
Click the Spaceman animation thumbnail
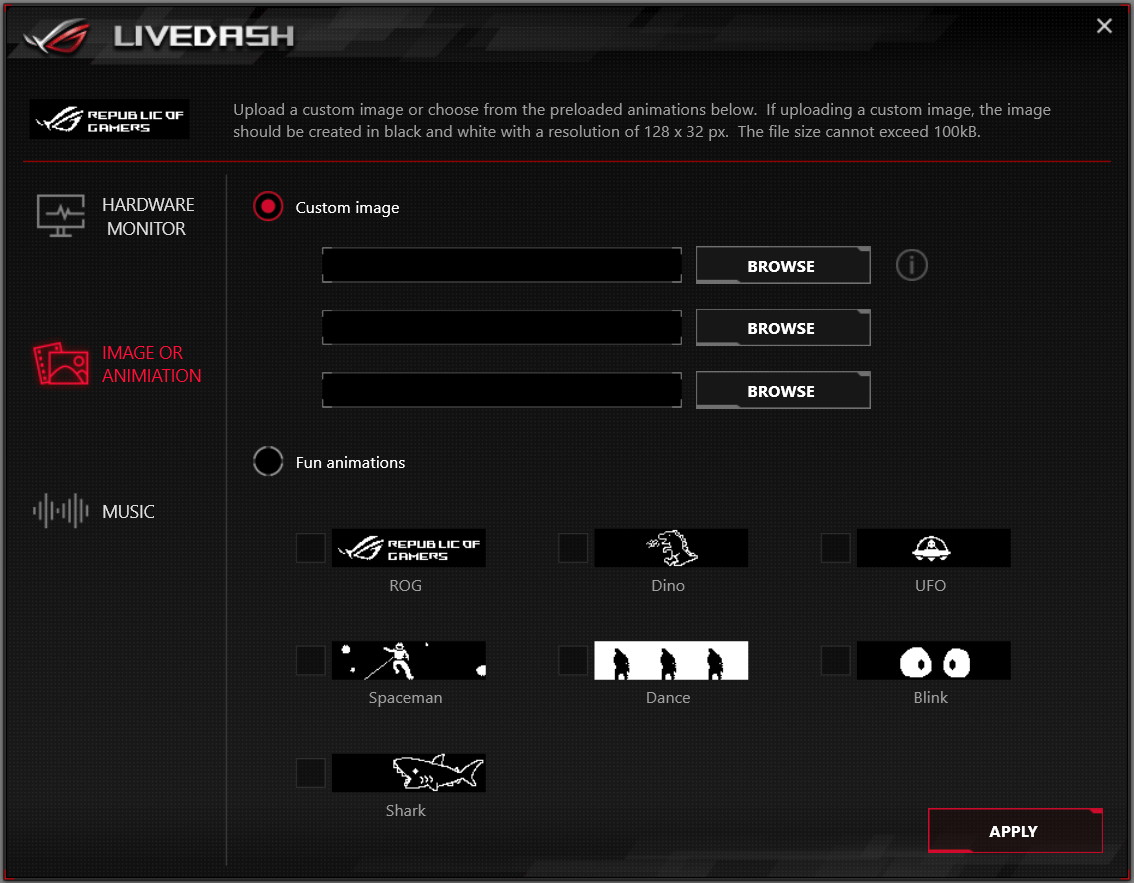(409, 660)
